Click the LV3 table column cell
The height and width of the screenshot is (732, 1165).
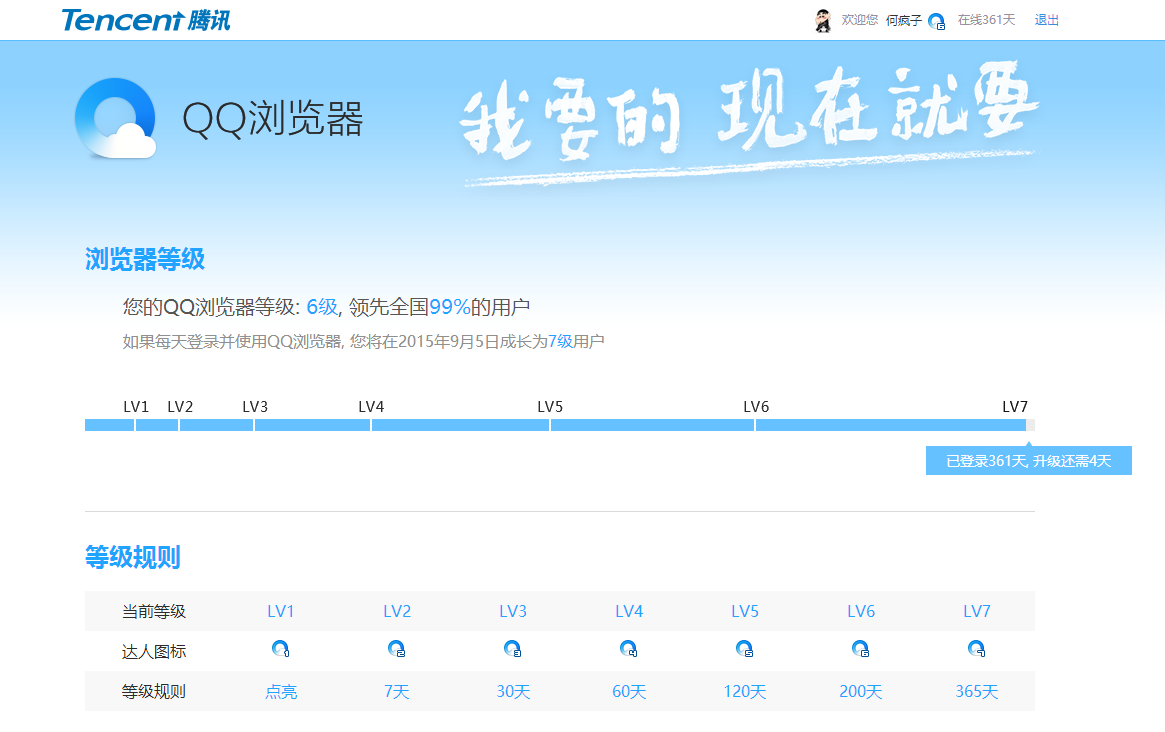(513, 612)
